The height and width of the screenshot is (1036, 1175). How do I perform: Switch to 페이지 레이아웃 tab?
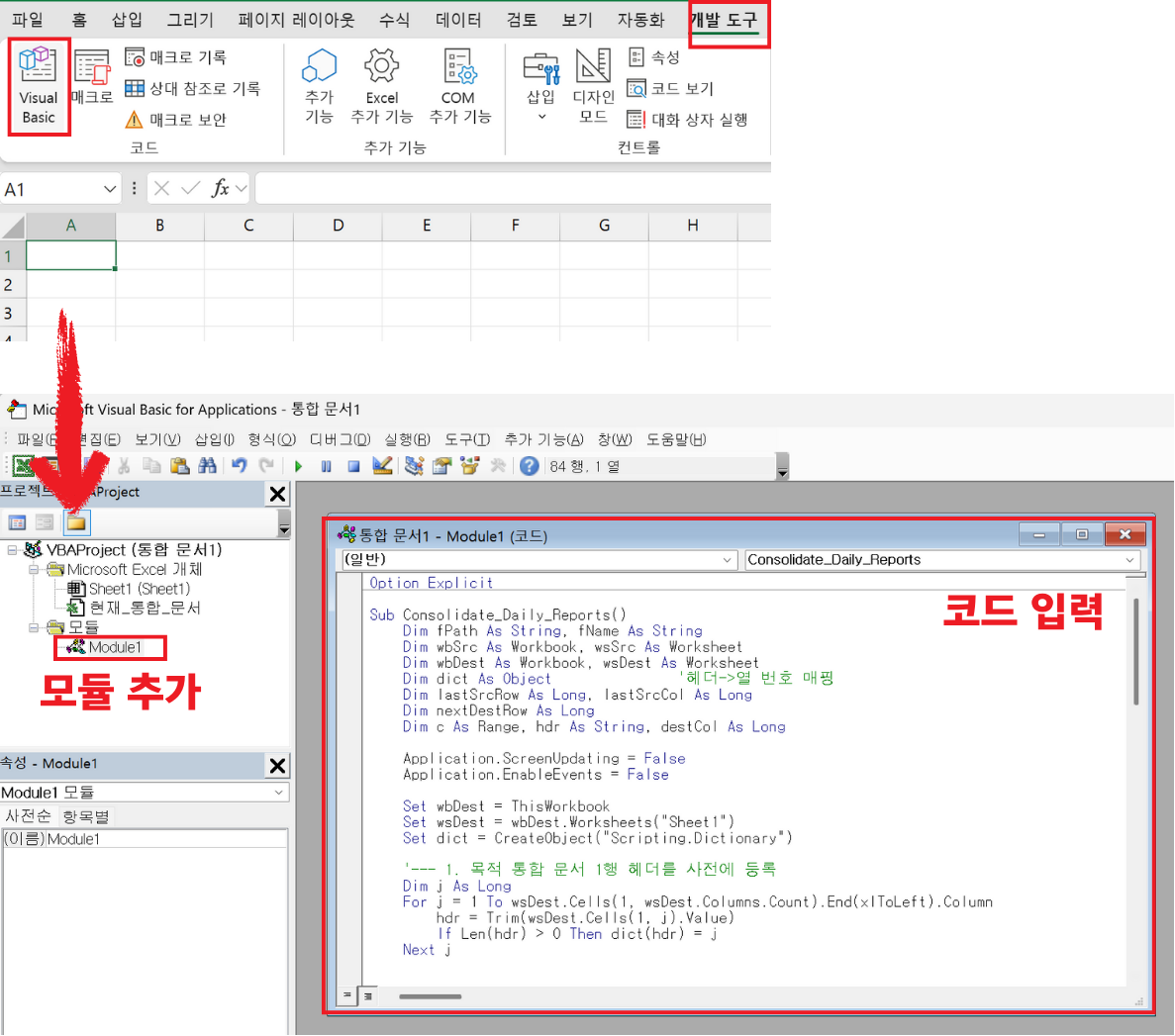point(296,20)
